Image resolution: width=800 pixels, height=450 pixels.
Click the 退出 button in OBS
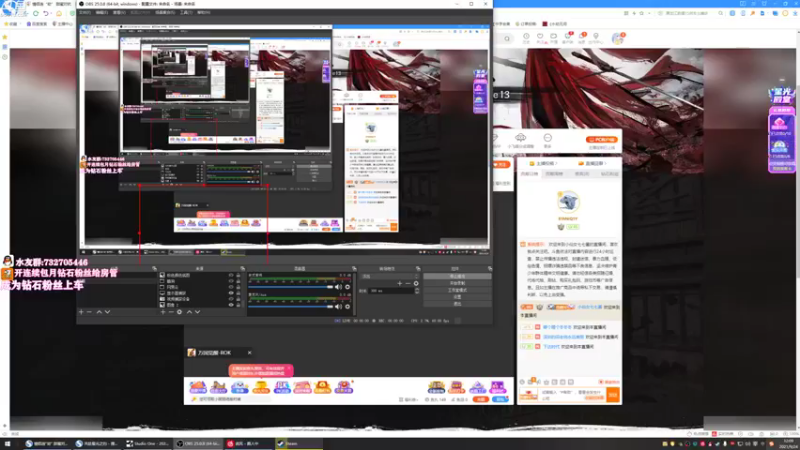pos(457,304)
